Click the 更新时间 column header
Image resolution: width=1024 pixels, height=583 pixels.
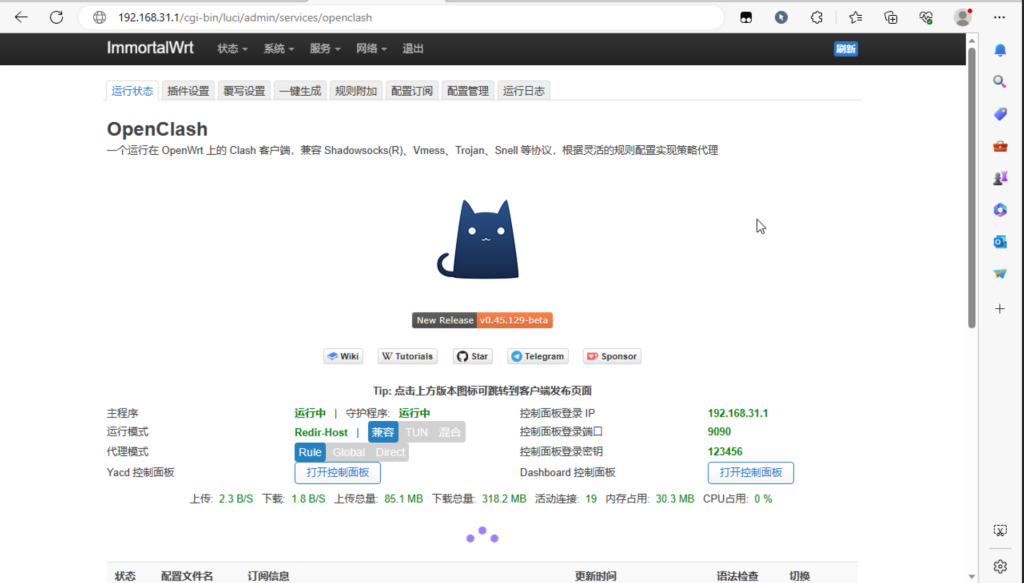[x=595, y=576]
